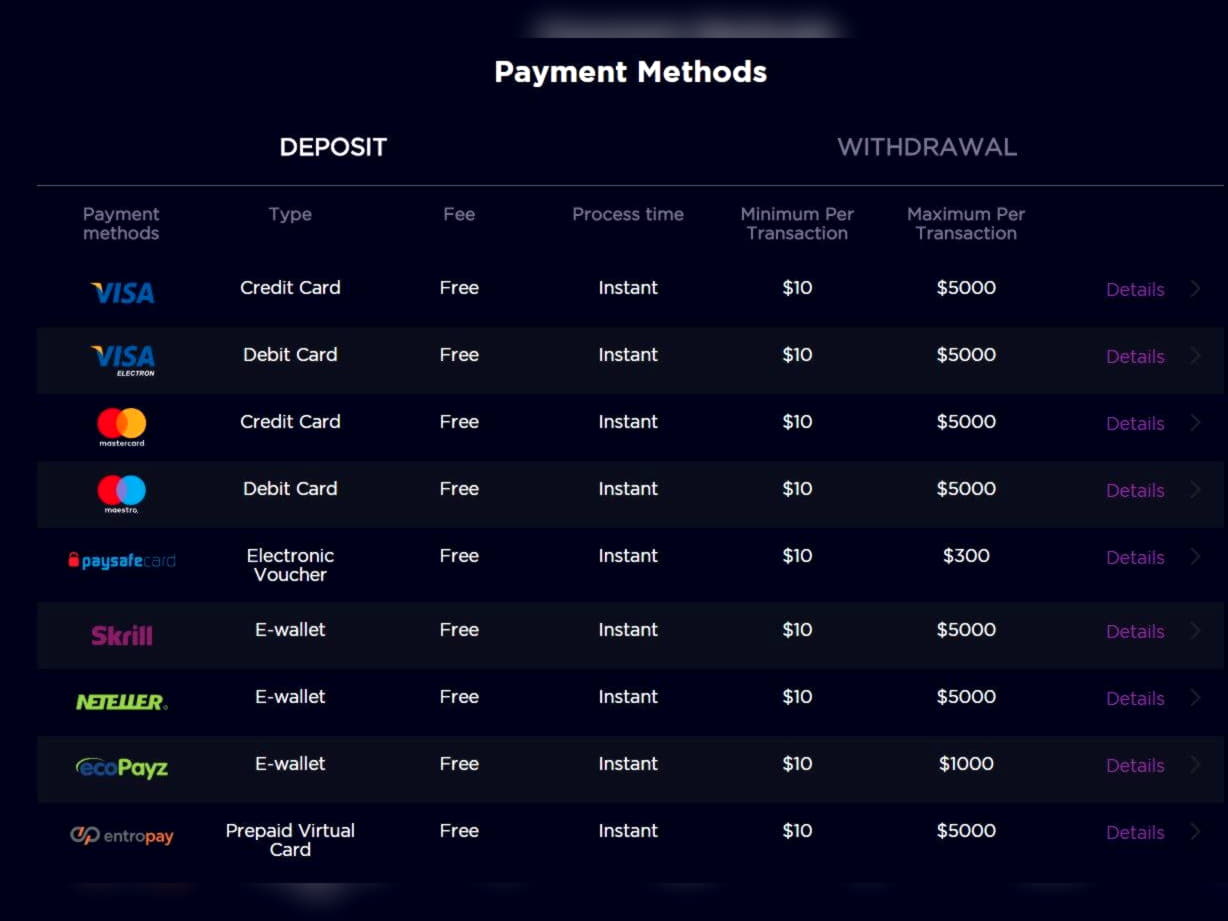Expand the Visa credit card row chevron
The height and width of the screenshot is (921, 1228).
(1195, 289)
